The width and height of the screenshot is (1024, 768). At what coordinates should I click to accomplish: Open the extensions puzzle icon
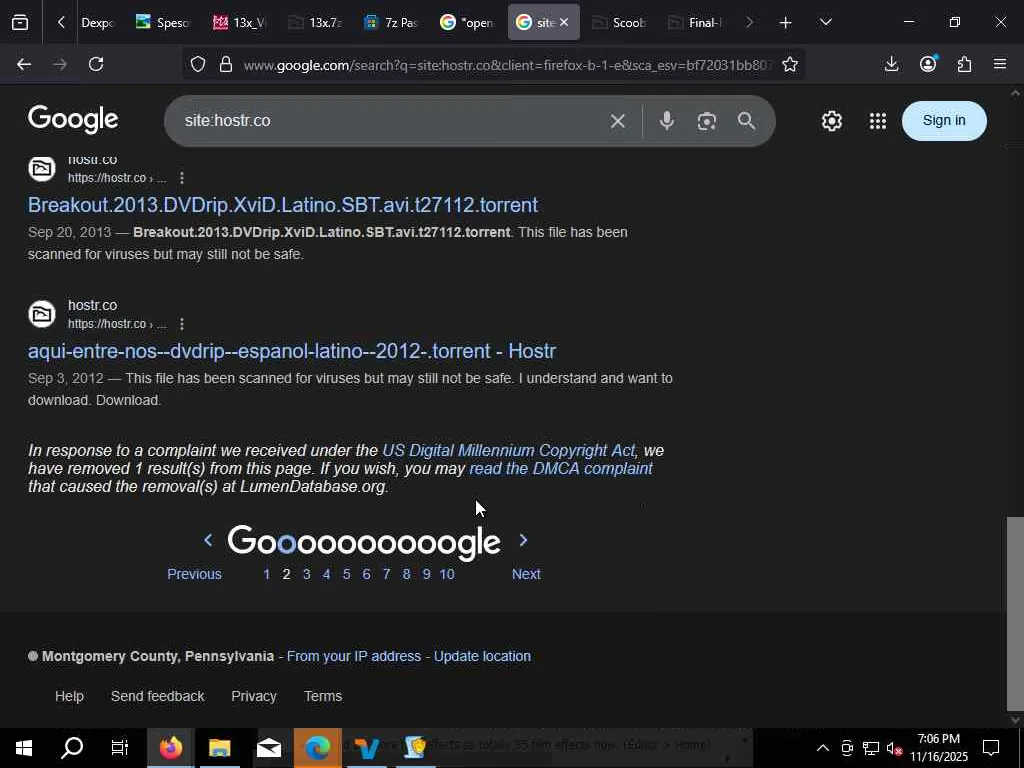coord(964,64)
